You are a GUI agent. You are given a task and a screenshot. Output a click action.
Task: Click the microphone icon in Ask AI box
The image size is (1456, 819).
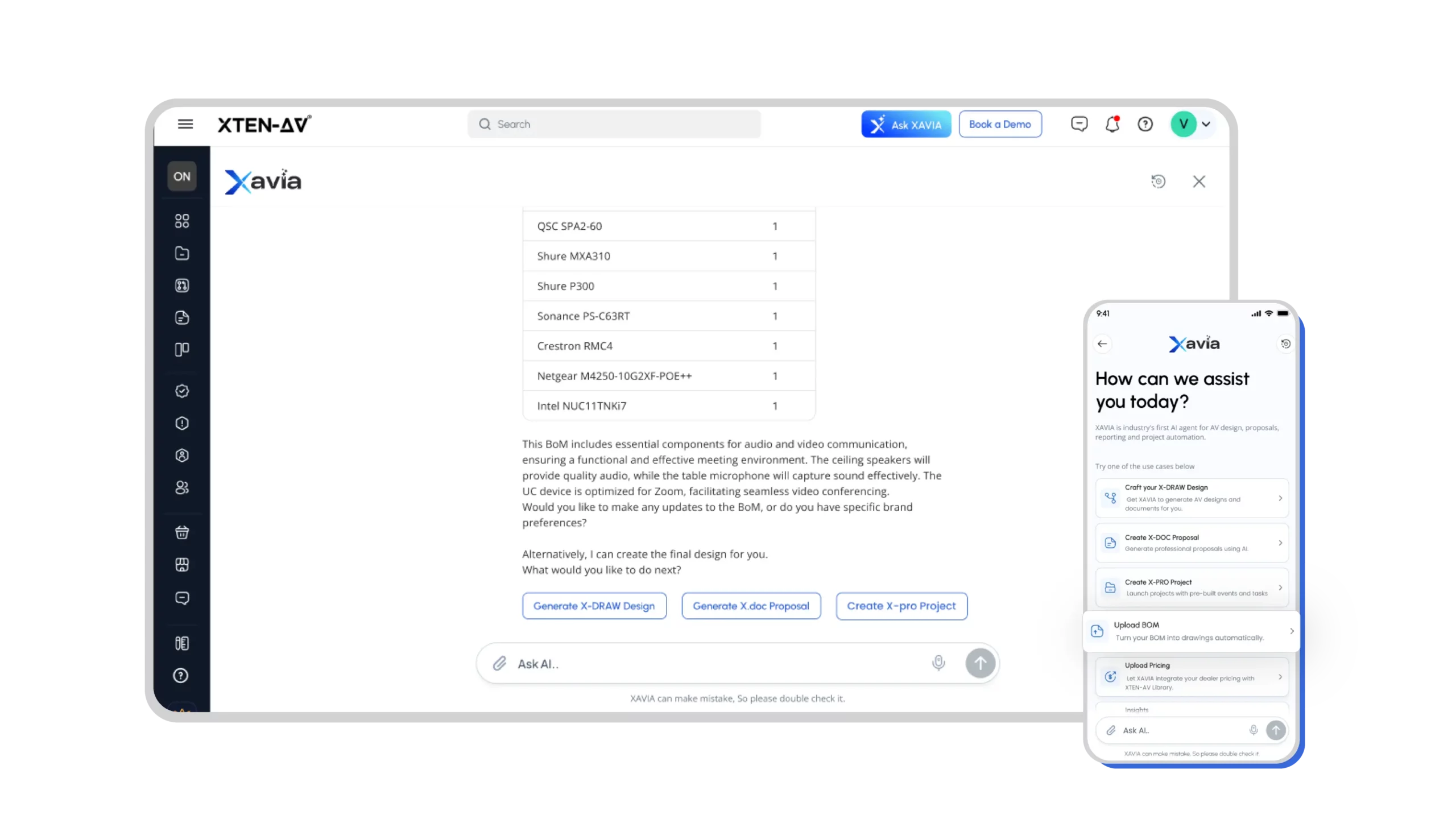tap(938, 663)
